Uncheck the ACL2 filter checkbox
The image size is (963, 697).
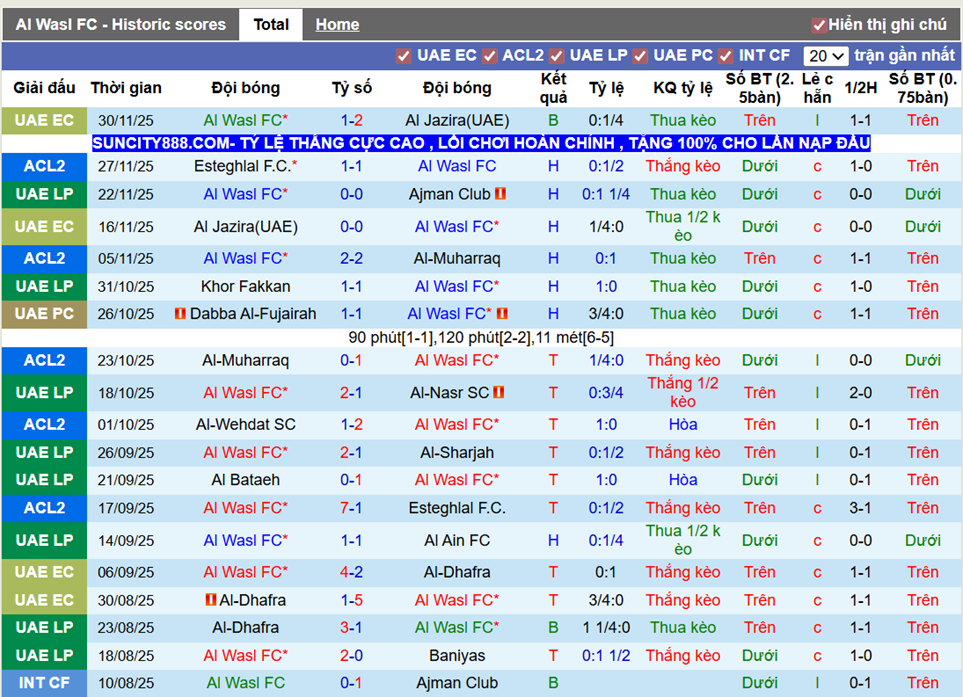(489, 56)
